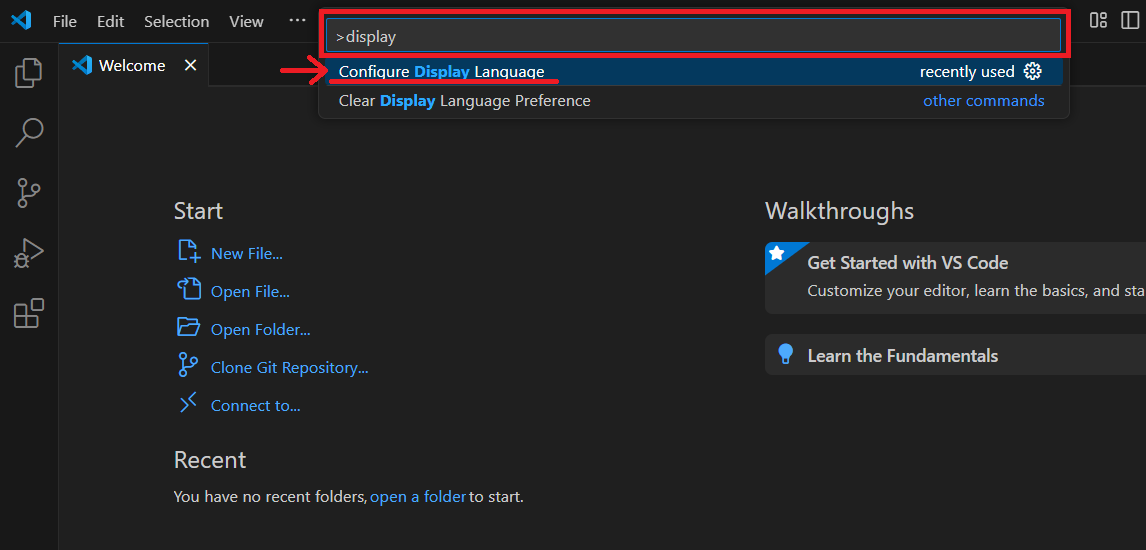Screen dimensions: 1146x550
Task: Close the Welcome tab
Action: pos(191,66)
